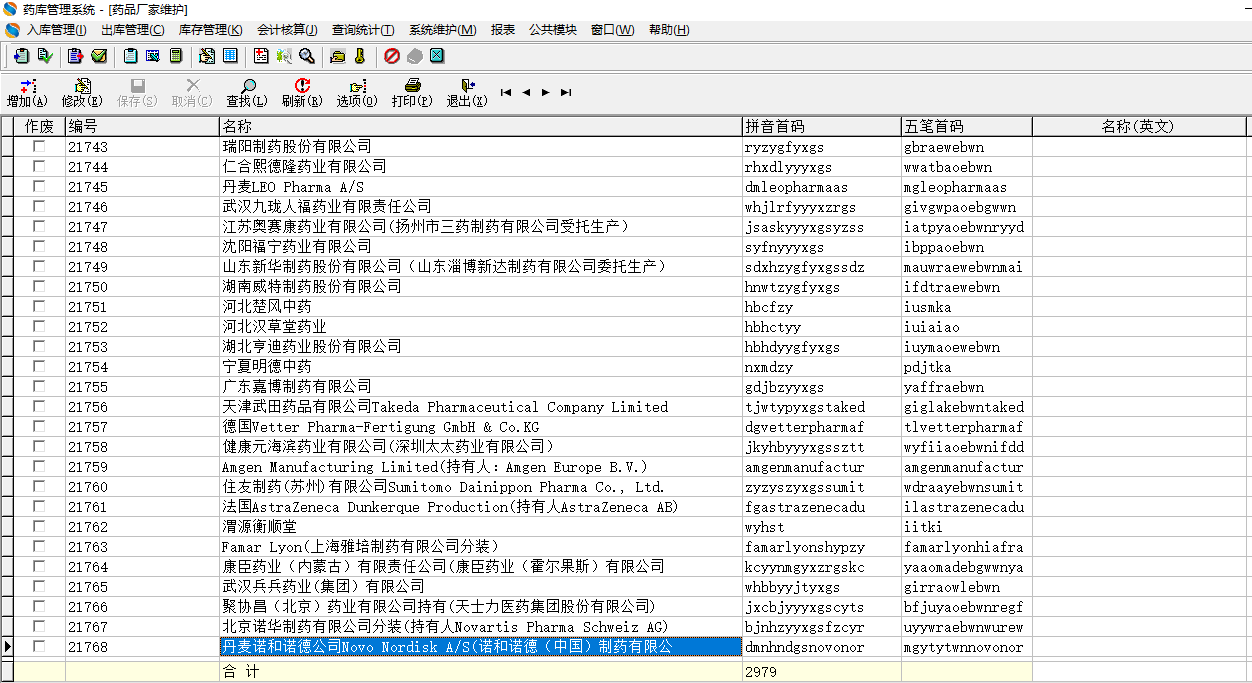Jump to the first record arrow
This screenshot has height=683, width=1252.
[506, 92]
